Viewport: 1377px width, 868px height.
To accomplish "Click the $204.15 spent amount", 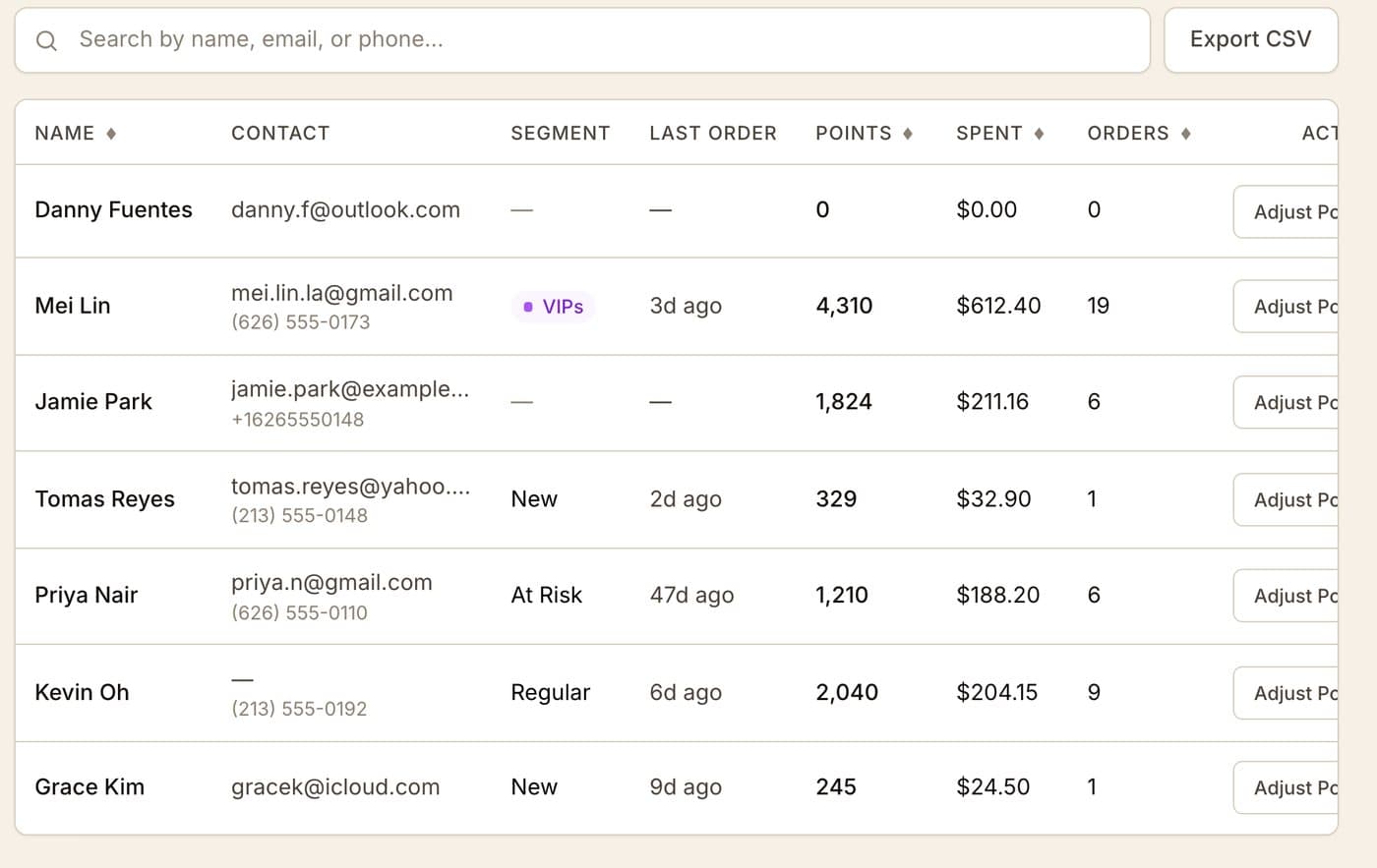I will coord(996,692).
